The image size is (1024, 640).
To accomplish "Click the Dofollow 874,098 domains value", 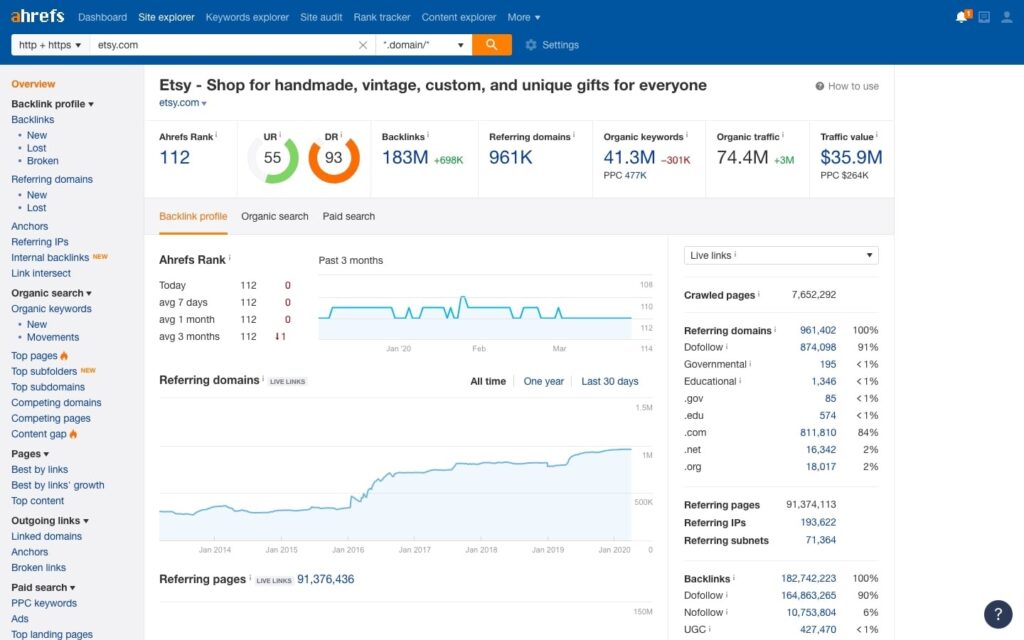I will pyautogui.click(x=818, y=347).
